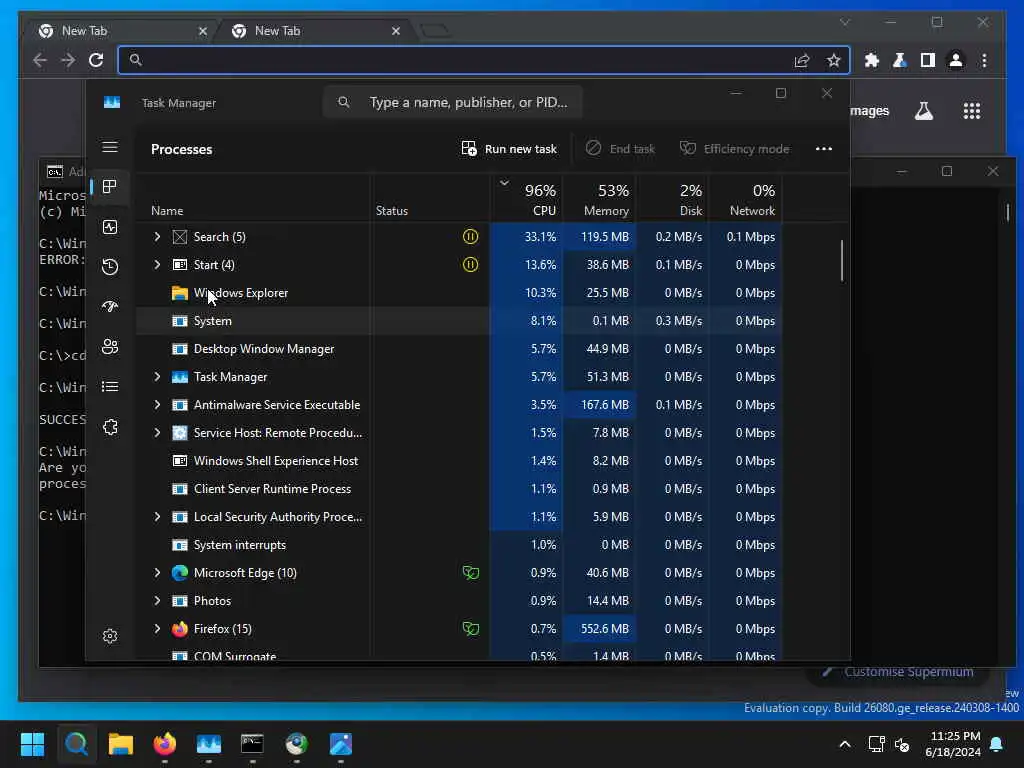Switch to the first New Tab browser tab
1024x768 pixels.
pyautogui.click(x=122, y=31)
